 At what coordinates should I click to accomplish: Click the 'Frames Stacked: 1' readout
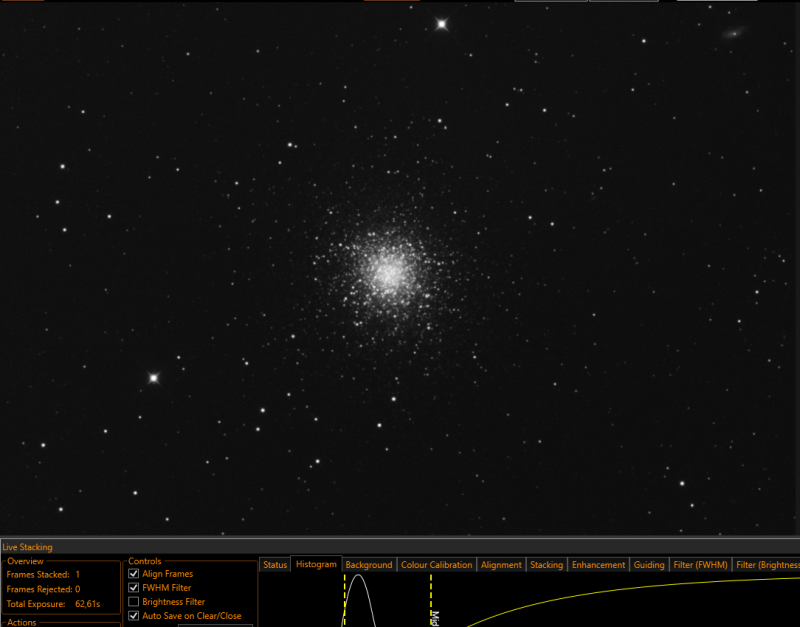(43, 574)
